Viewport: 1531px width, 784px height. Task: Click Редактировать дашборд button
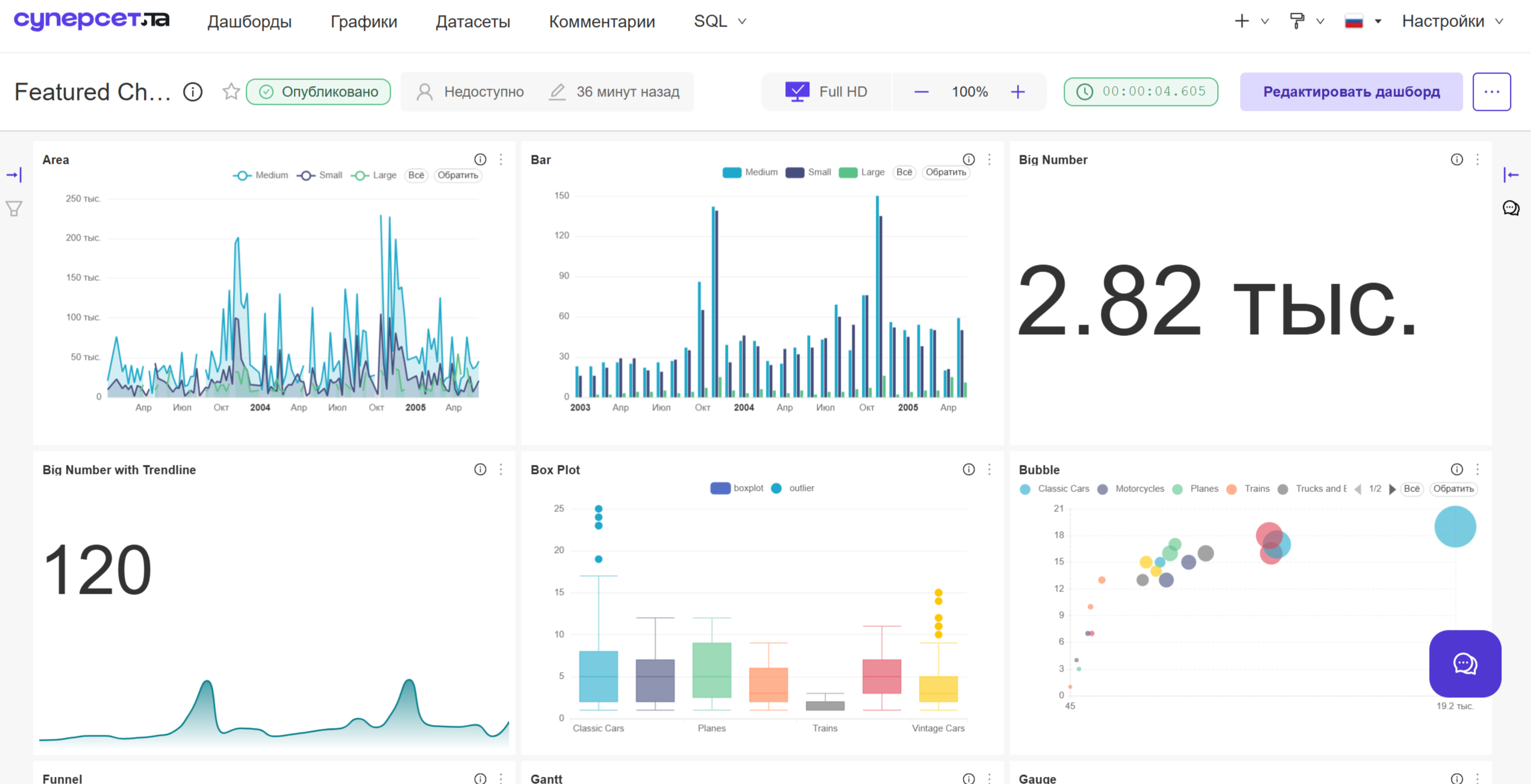[x=1351, y=92]
